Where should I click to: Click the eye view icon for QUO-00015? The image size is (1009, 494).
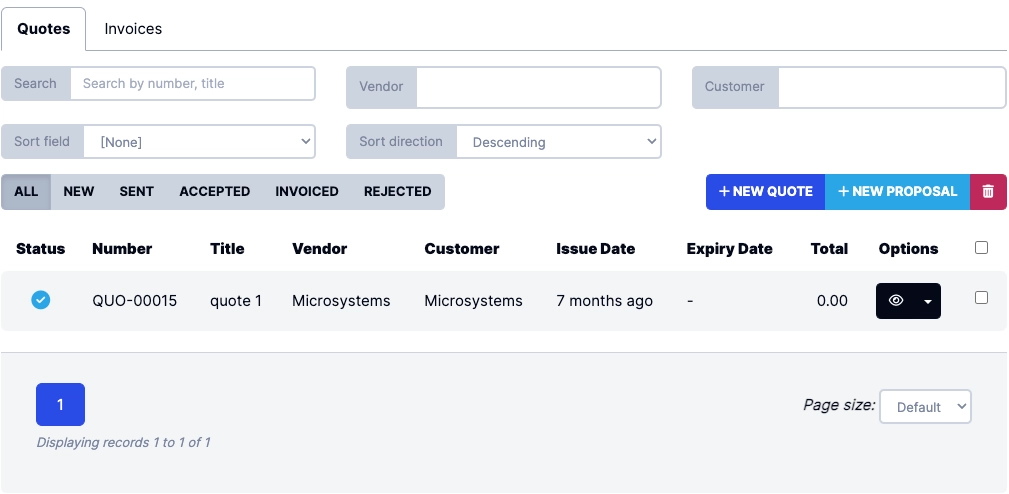(896, 301)
